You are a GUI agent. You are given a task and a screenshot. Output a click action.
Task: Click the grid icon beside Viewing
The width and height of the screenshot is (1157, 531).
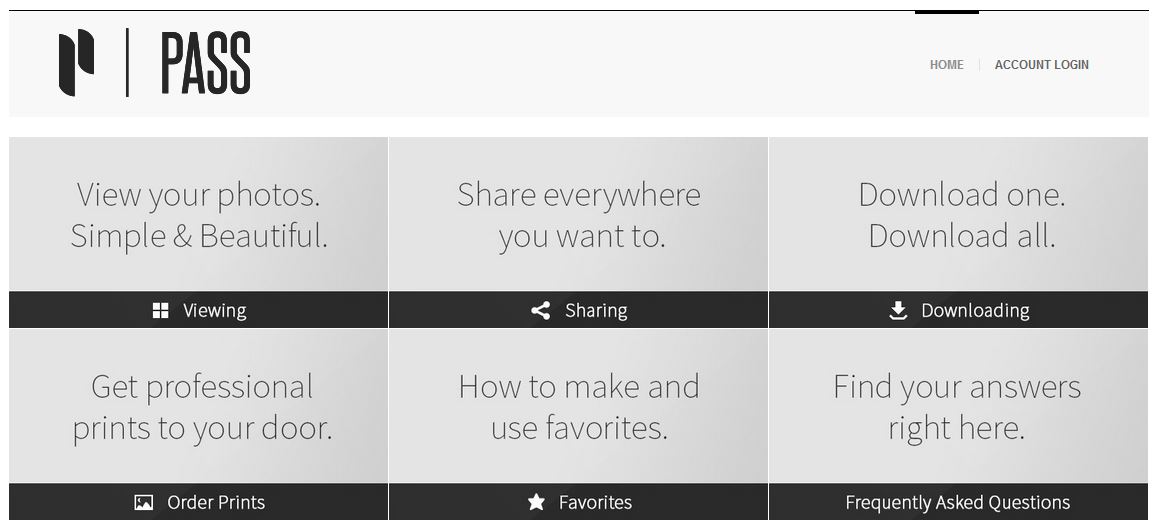[160, 311]
